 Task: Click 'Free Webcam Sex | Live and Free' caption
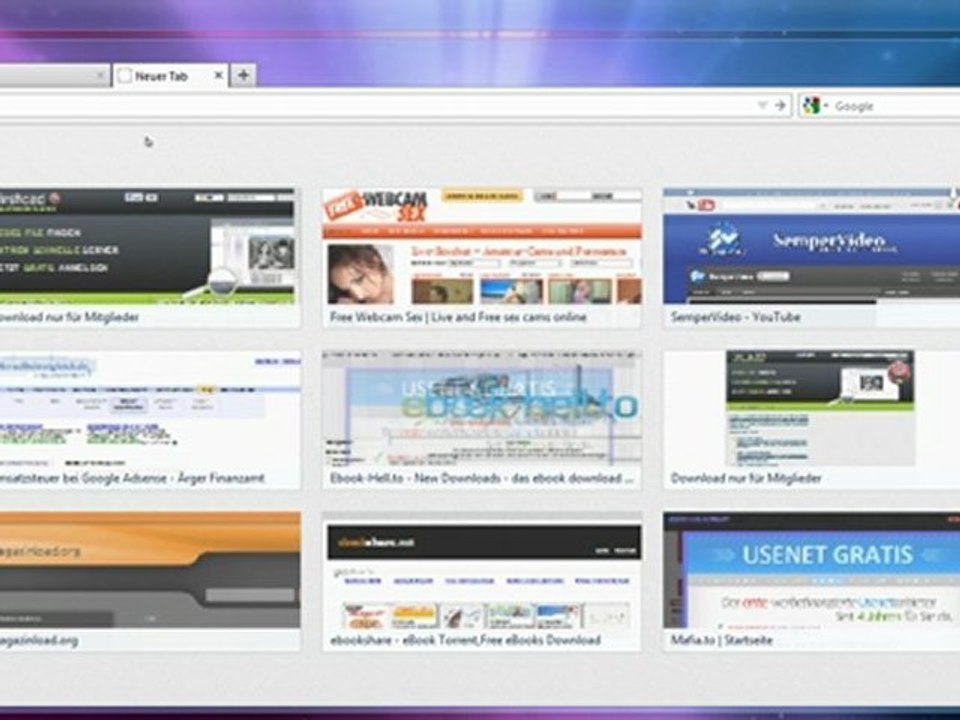coord(458,317)
